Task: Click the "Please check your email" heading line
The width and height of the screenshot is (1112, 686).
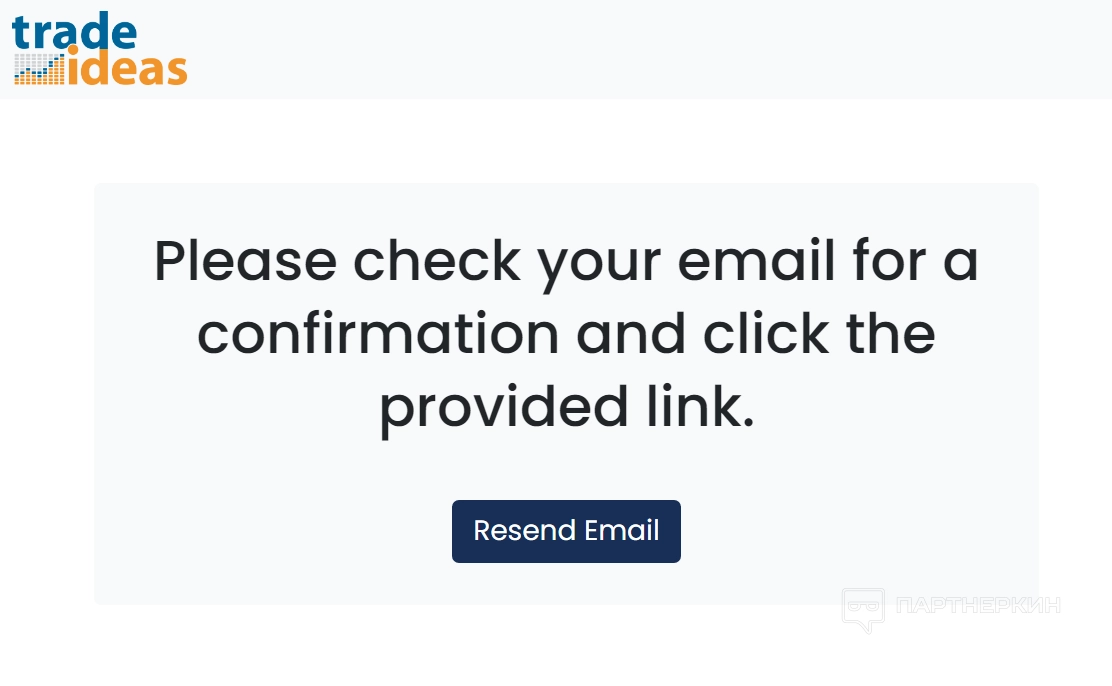Action: 566,261
